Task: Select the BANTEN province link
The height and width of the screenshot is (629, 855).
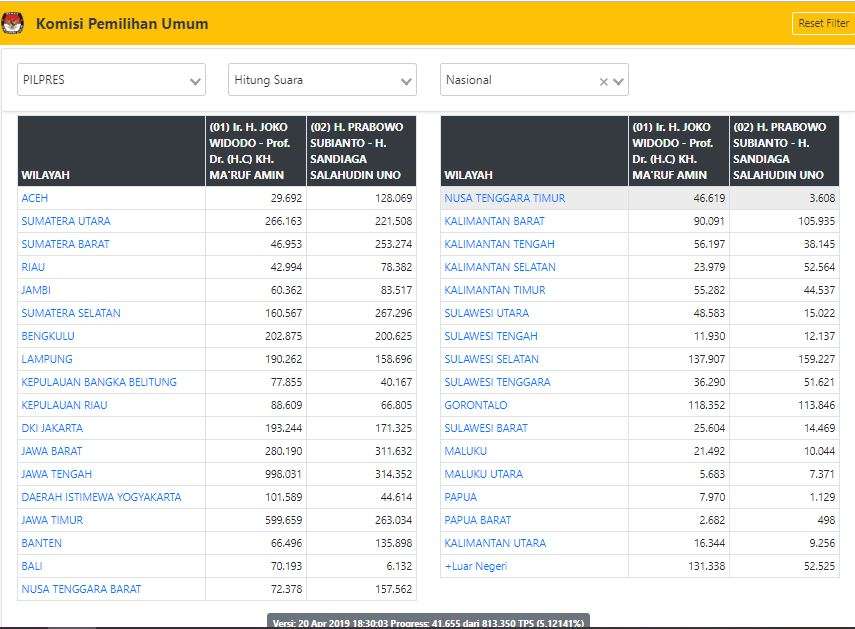Action: 41,543
